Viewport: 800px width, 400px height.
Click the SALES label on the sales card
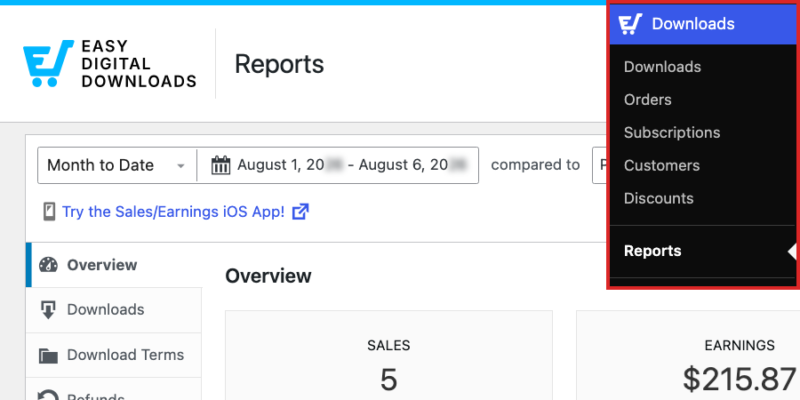[x=389, y=345]
